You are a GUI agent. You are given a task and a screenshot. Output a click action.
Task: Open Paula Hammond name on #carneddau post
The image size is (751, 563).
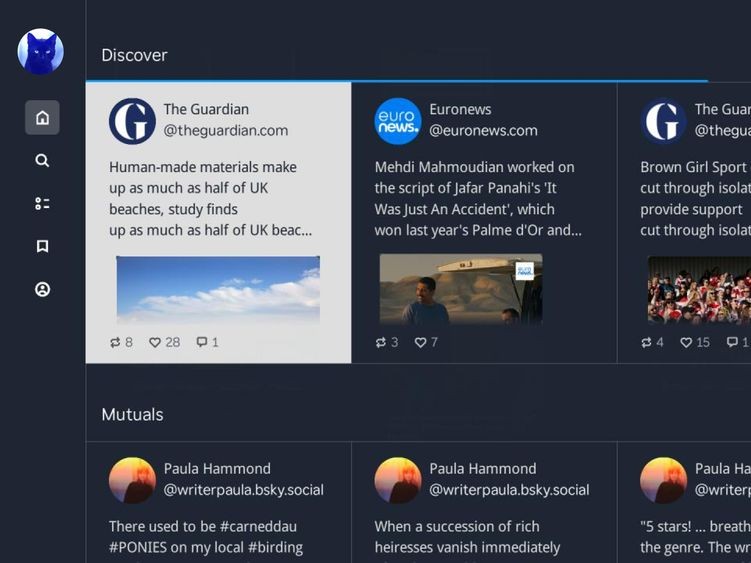(x=217, y=469)
